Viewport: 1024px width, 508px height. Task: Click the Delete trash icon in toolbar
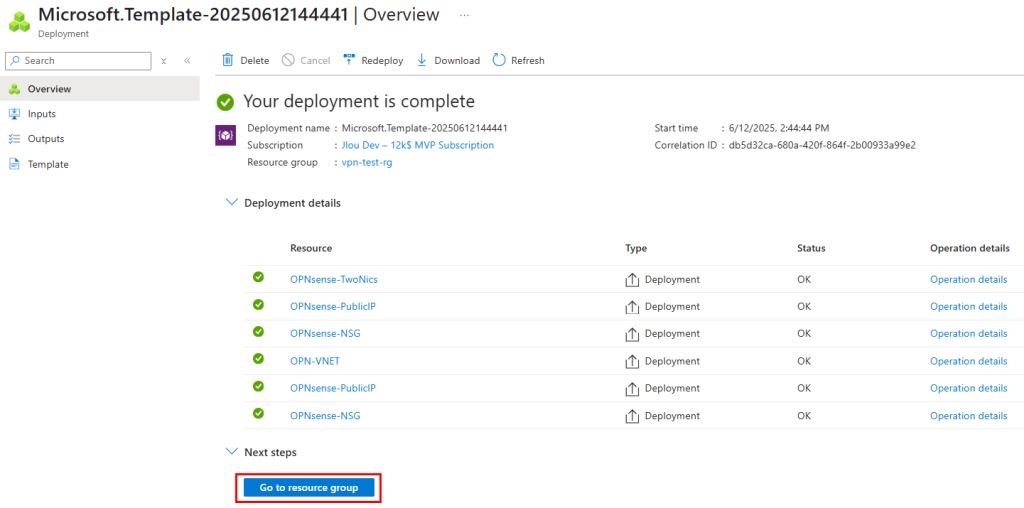228,60
